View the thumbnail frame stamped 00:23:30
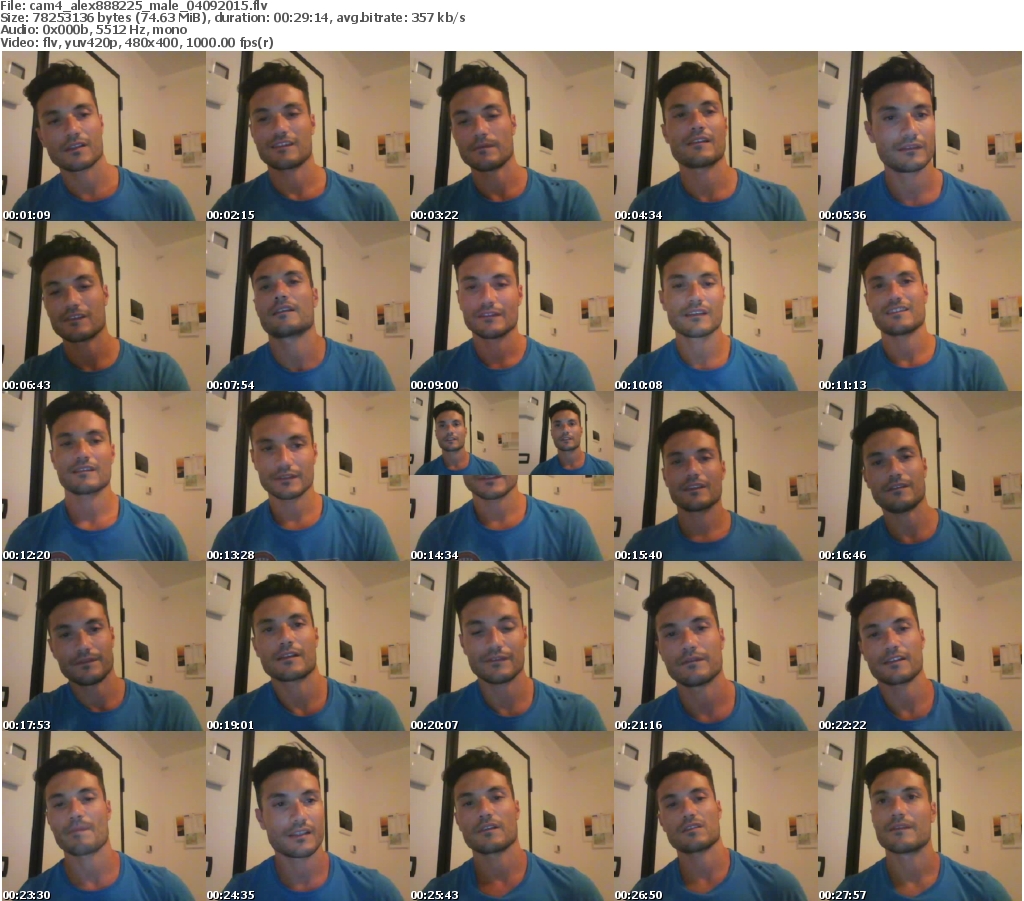The width and height of the screenshot is (1024, 901). point(104,816)
